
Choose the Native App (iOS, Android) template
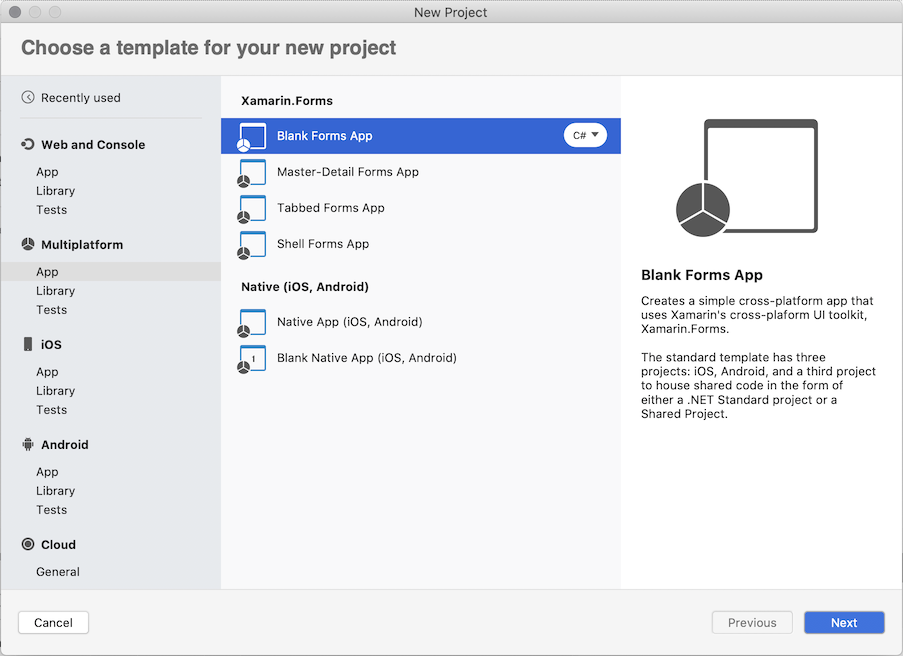pyautogui.click(x=420, y=322)
